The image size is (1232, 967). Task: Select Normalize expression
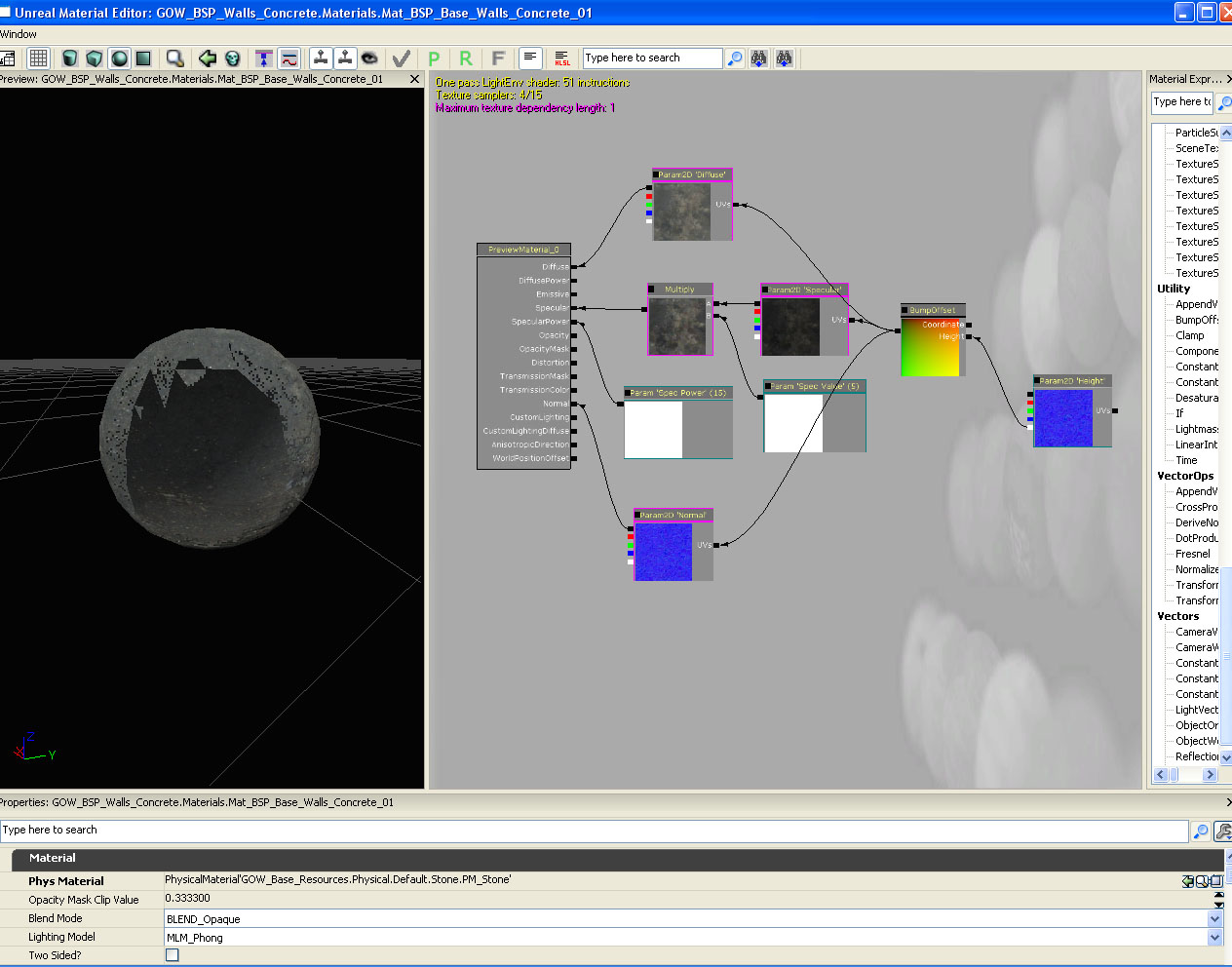coord(1196,569)
